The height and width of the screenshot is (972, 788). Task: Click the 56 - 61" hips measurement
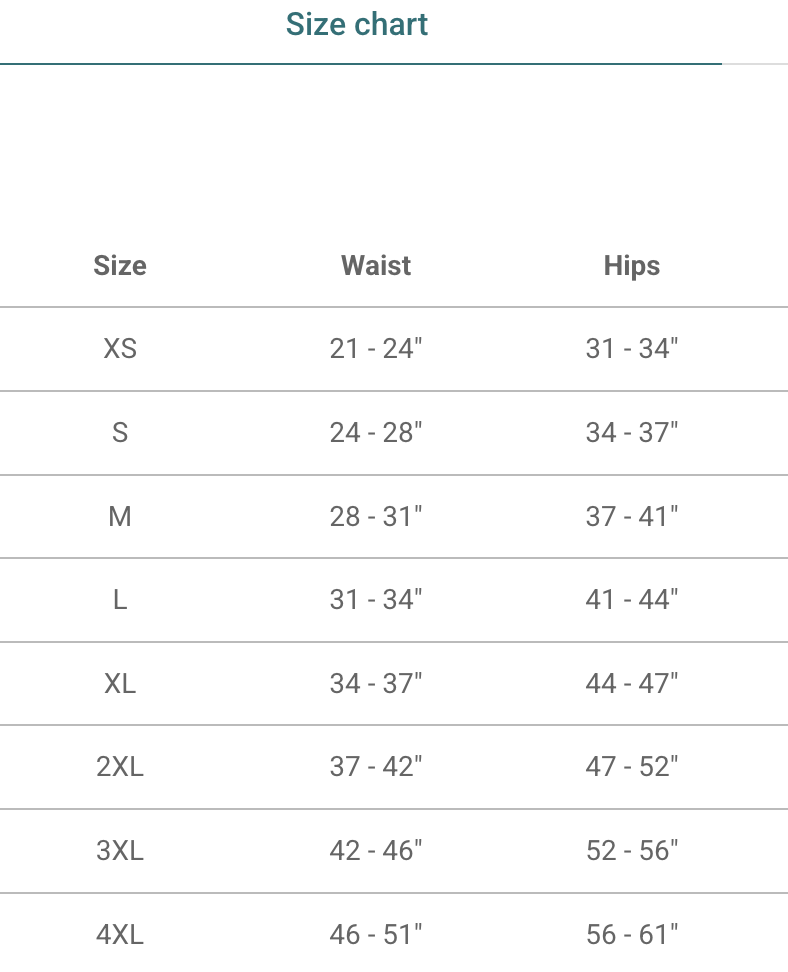pyautogui.click(x=632, y=935)
